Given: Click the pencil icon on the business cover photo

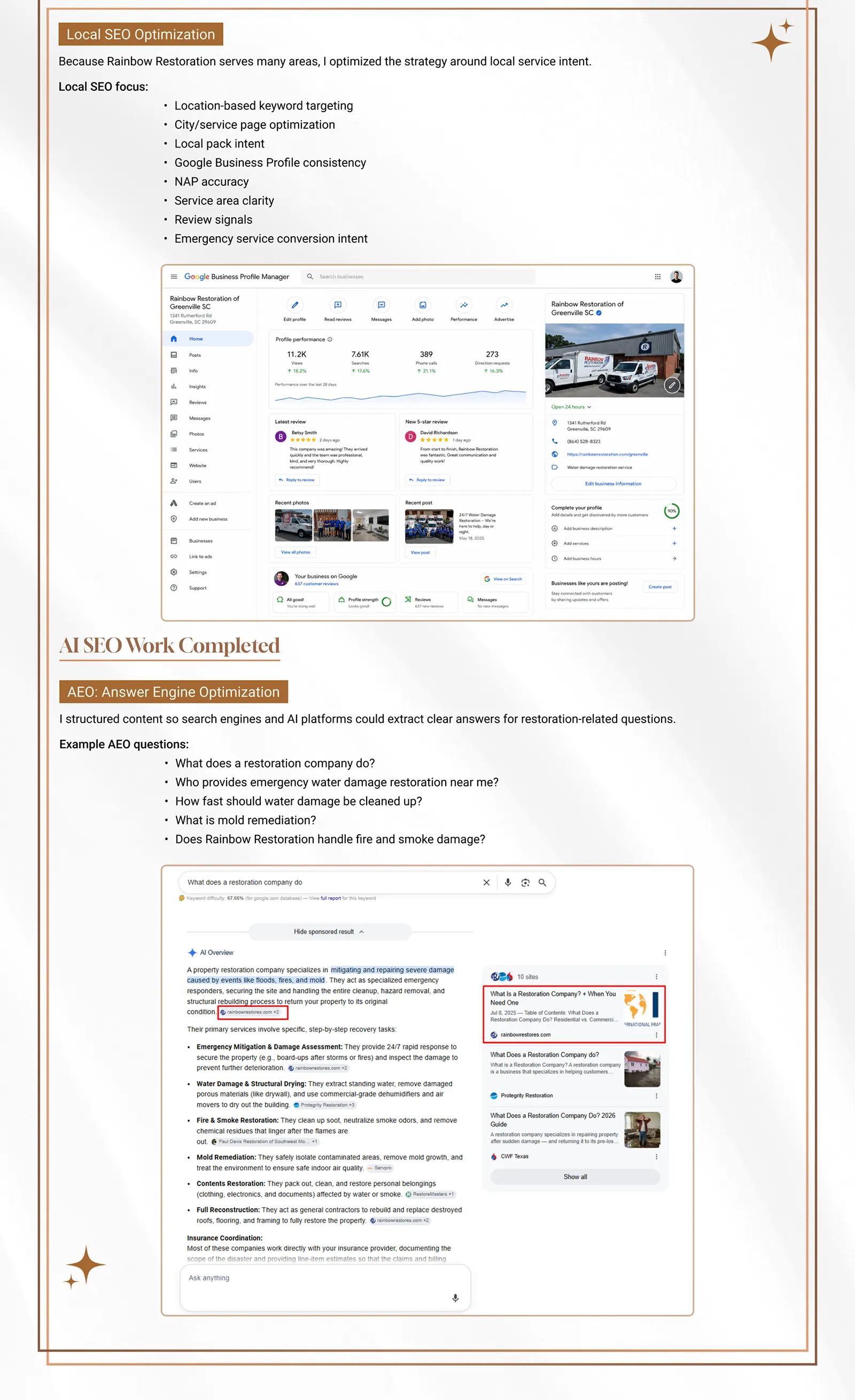Looking at the screenshot, I should click(672, 385).
